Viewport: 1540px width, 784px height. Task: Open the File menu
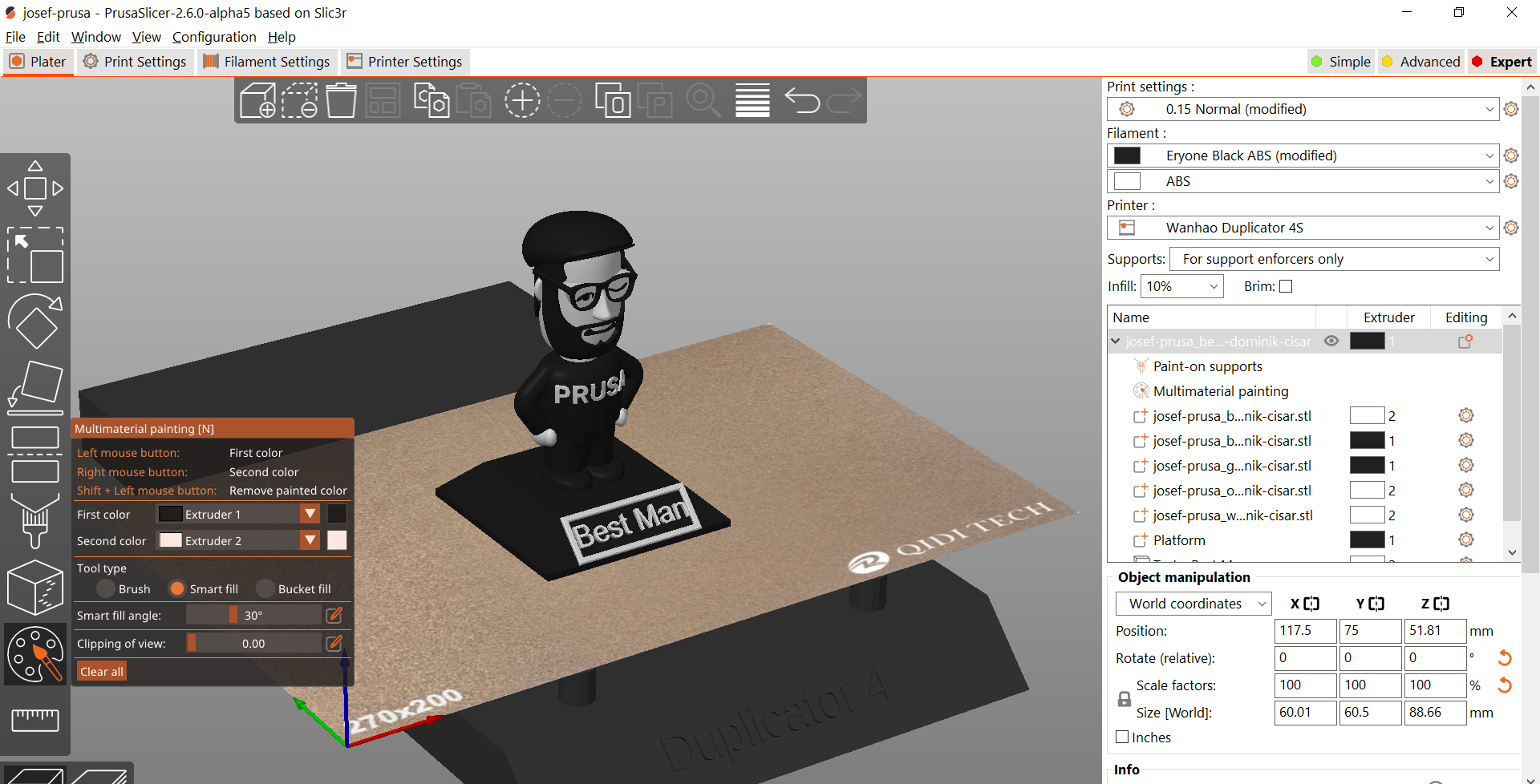click(15, 37)
